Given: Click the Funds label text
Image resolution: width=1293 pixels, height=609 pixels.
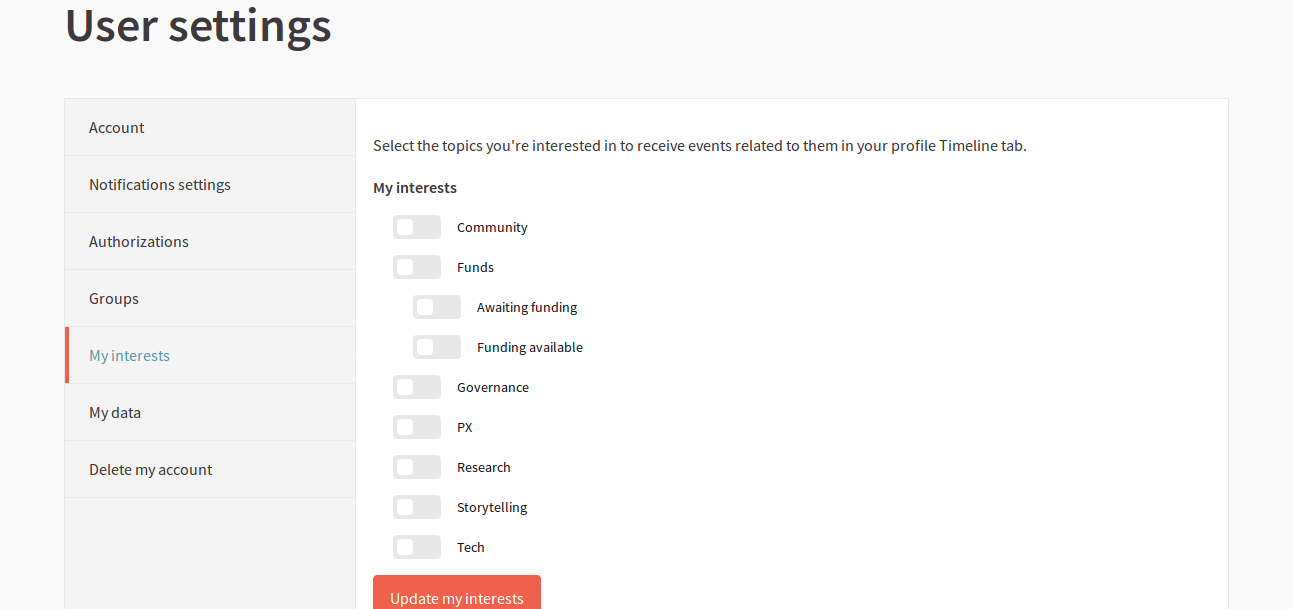Looking at the screenshot, I should coord(475,267).
